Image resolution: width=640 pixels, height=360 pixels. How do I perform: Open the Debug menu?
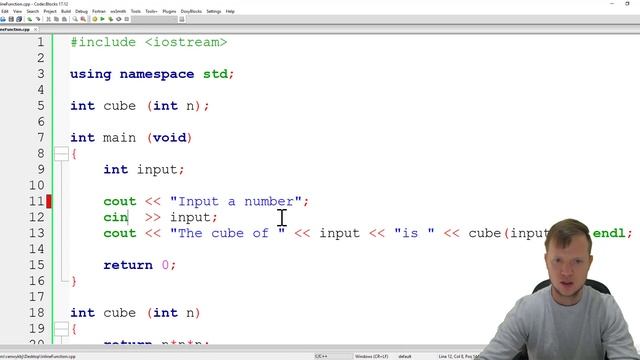pyautogui.click(x=81, y=11)
